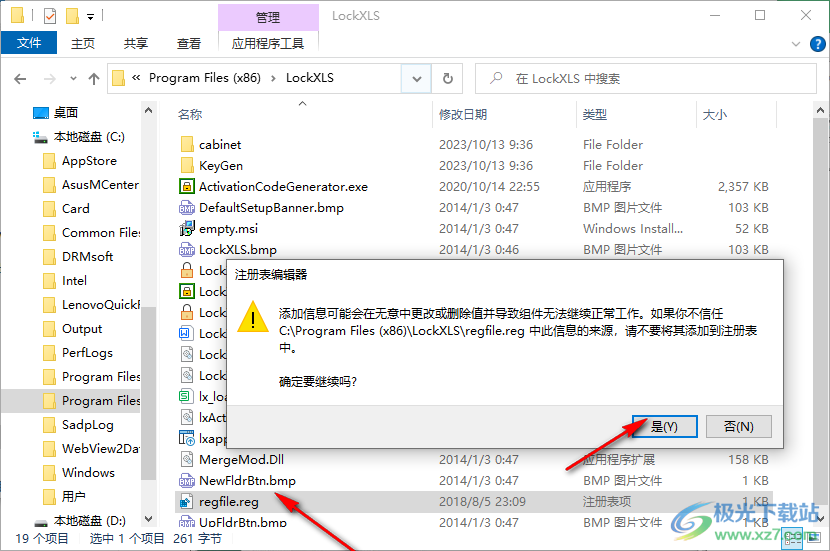Open the recent locations dropdown arrow
The width and height of the screenshot is (830, 551).
[x=73, y=79]
